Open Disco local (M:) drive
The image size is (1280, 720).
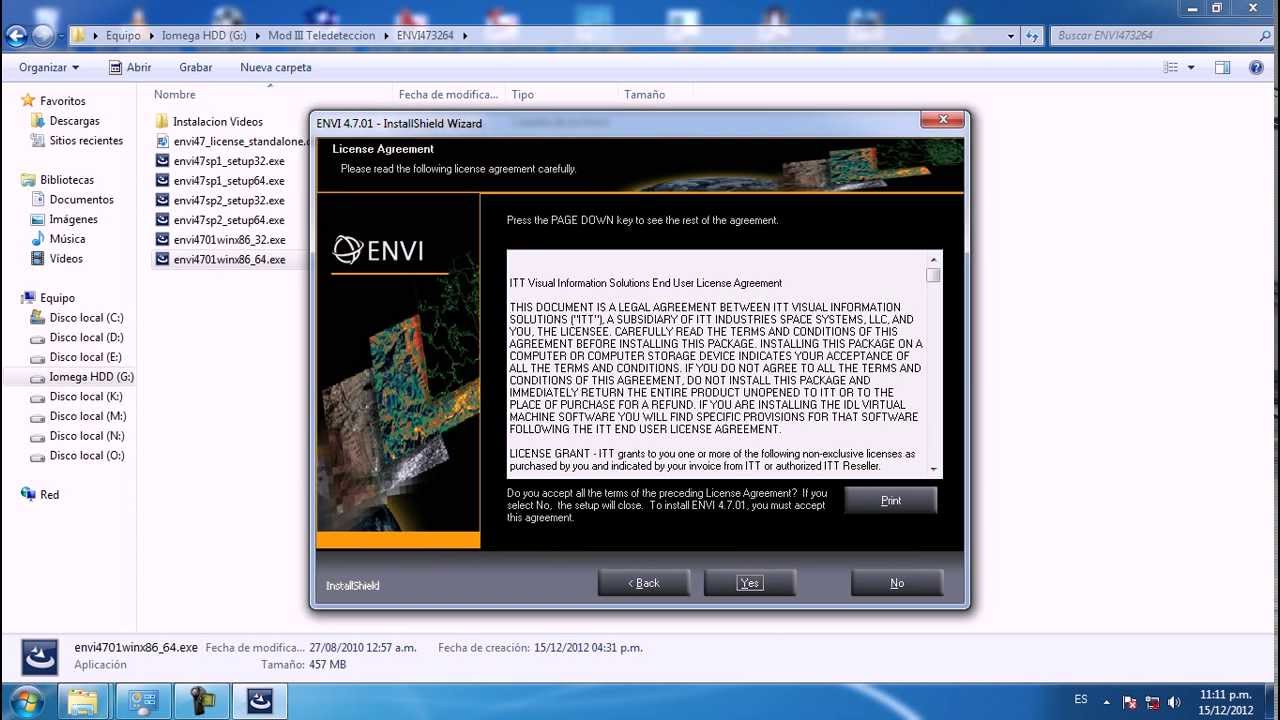(x=88, y=416)
